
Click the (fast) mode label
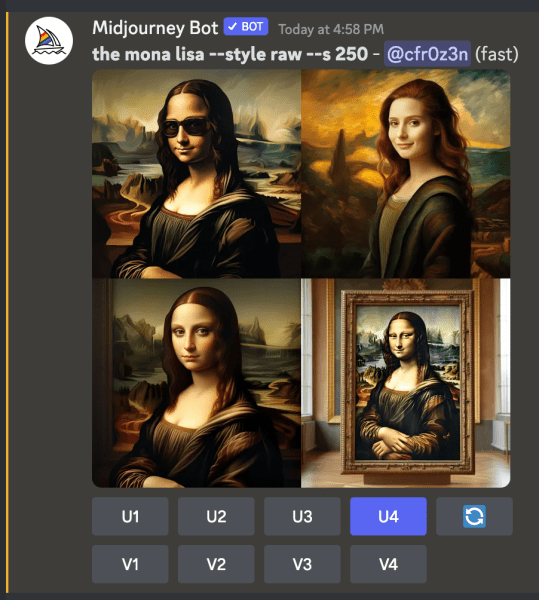[x=497, y=54]
